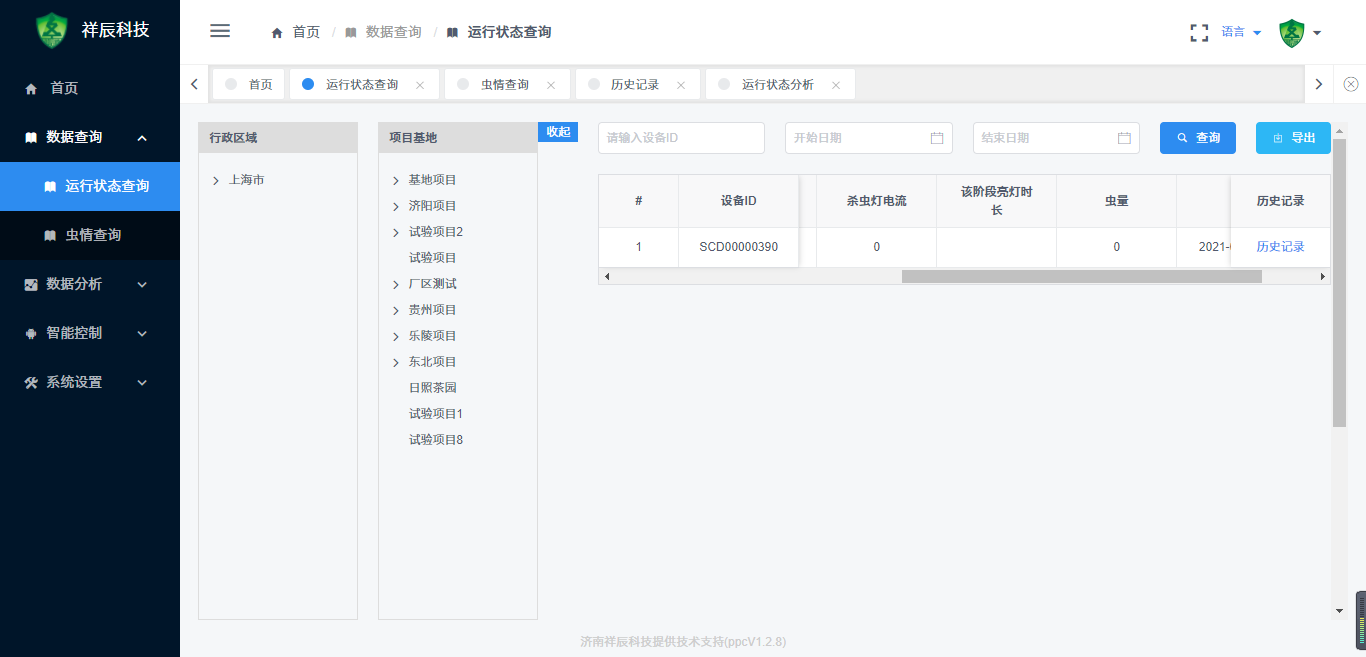This screenshot has height=657, width=1366.
Task: Click circled close-all-tabs icon
Action: [1351, 84]
